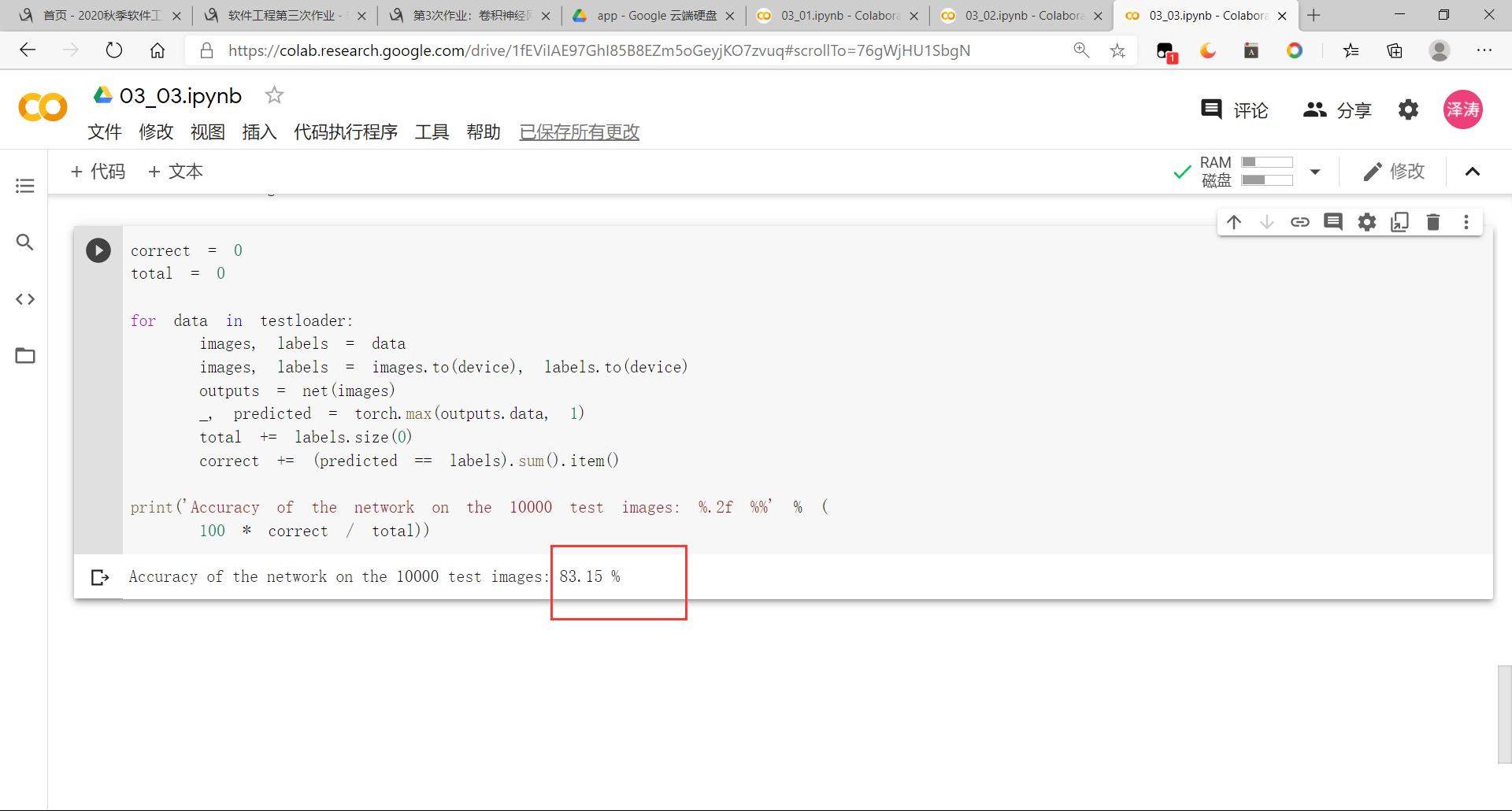Screen dimensions: 1512x811
Task: Click the RAM usage indicator bar
Action: 1267,162
